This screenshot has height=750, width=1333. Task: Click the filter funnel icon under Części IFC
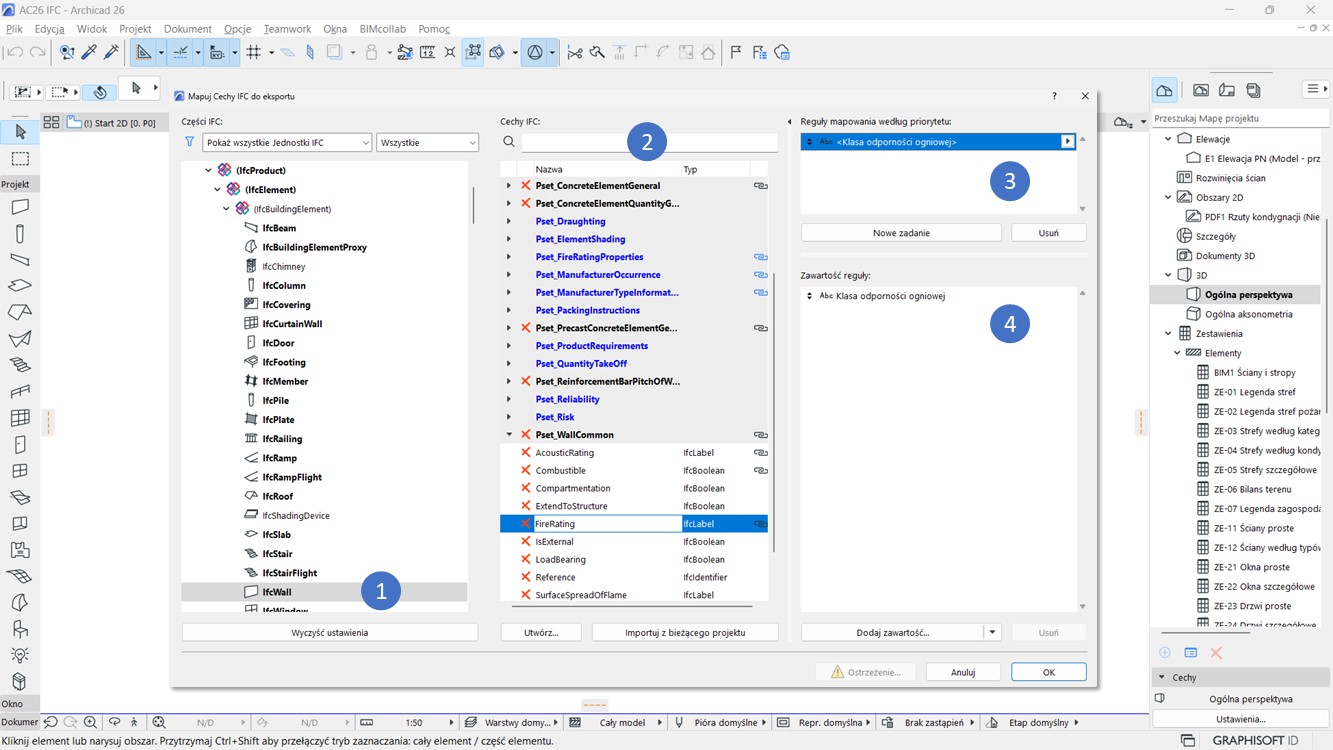pos(190,143)
